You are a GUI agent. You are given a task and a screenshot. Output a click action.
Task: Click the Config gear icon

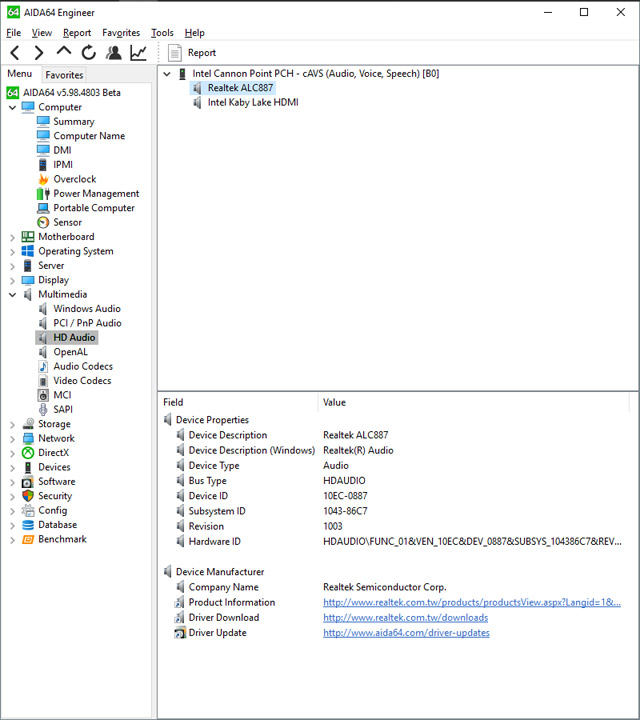28,510
